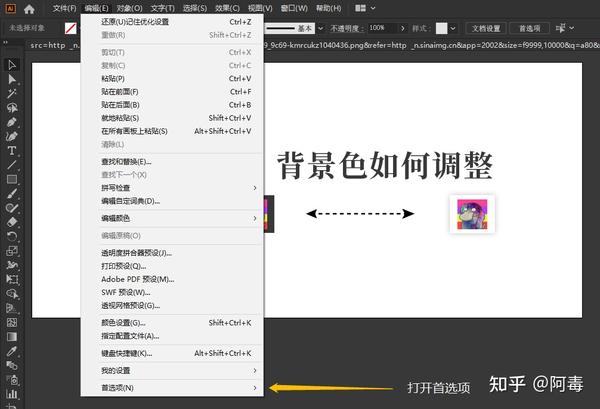Open the 选择(S) menu
This screenshot has height=409, width=600.
coord(195,8)
